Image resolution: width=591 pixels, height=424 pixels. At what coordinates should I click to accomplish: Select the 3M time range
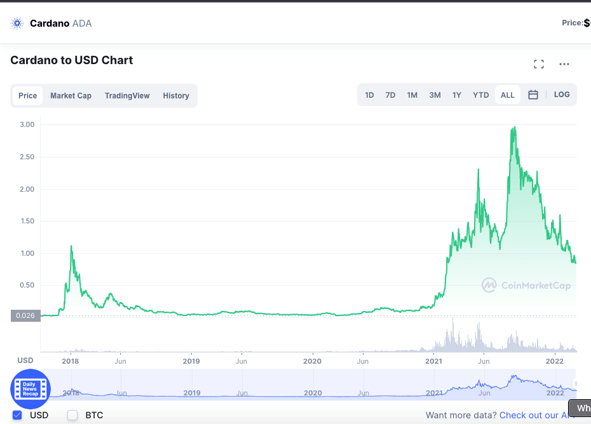pos(435,95)
